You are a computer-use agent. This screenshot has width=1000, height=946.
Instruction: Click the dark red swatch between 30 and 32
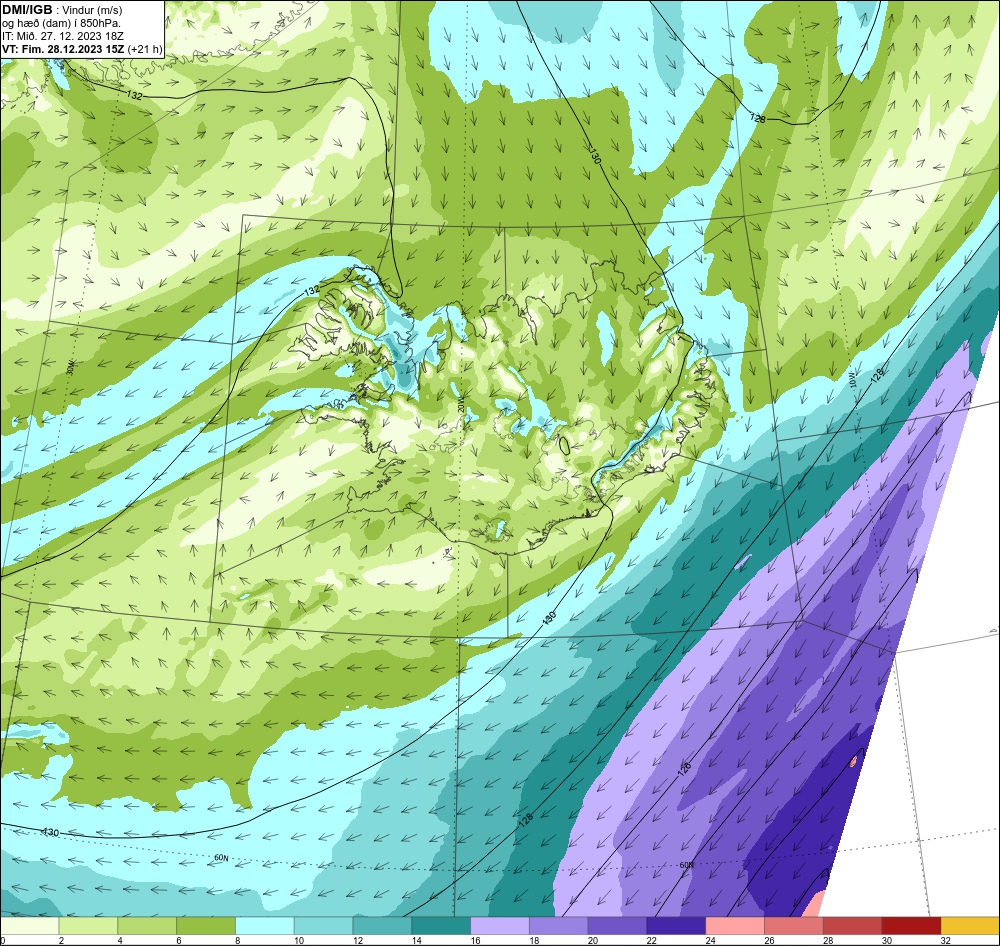[x=911, y=926]
